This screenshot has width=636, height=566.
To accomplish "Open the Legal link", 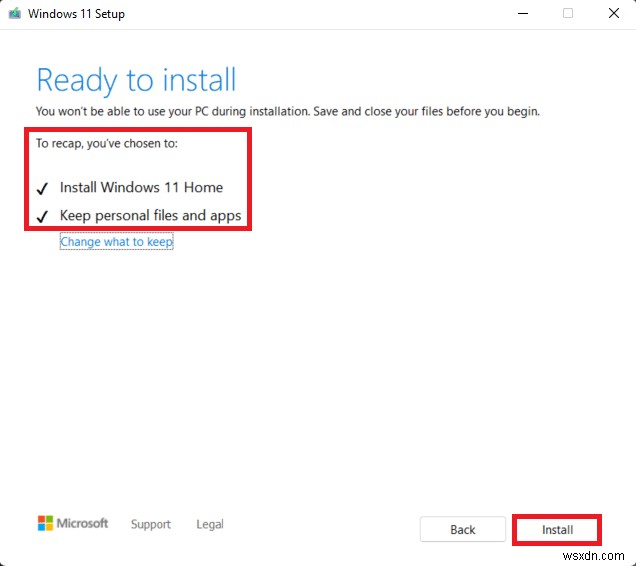I will [x=210, y=524].
